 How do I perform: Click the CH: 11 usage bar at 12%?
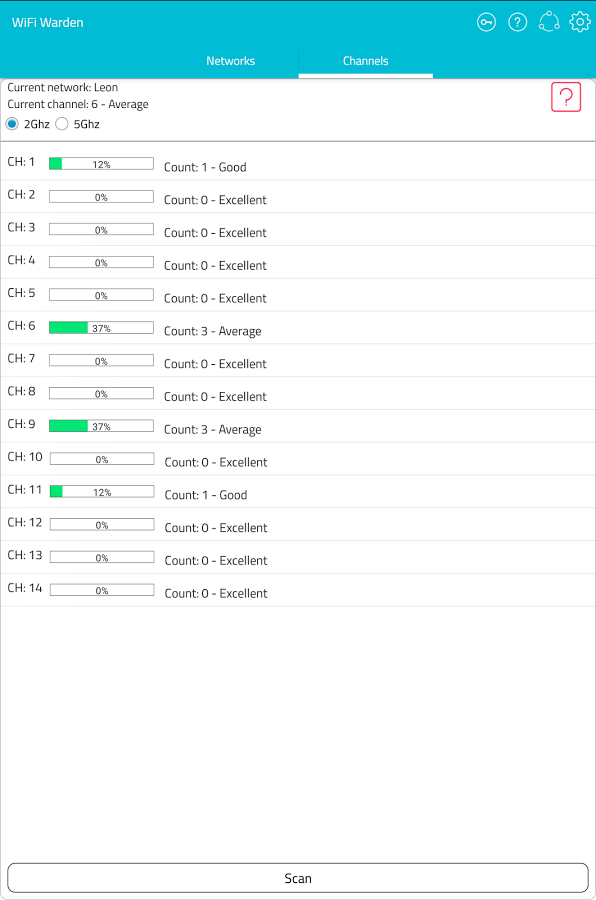click(102, 492)
